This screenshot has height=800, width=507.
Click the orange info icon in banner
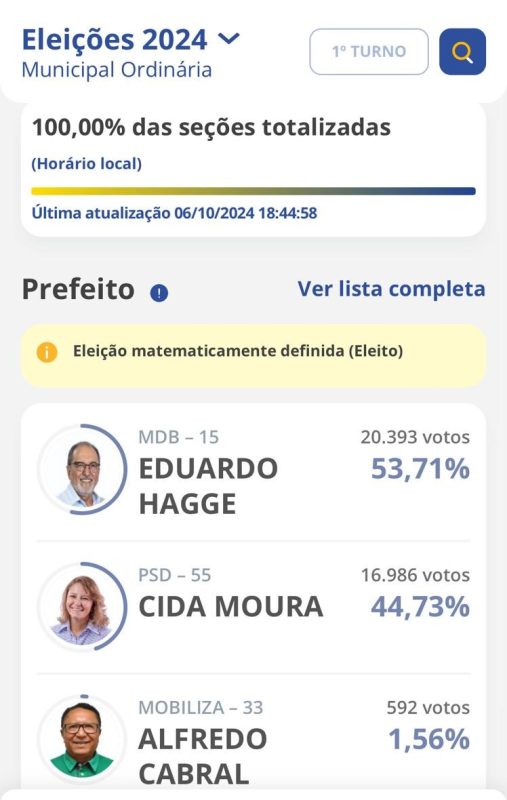point(46,352)
